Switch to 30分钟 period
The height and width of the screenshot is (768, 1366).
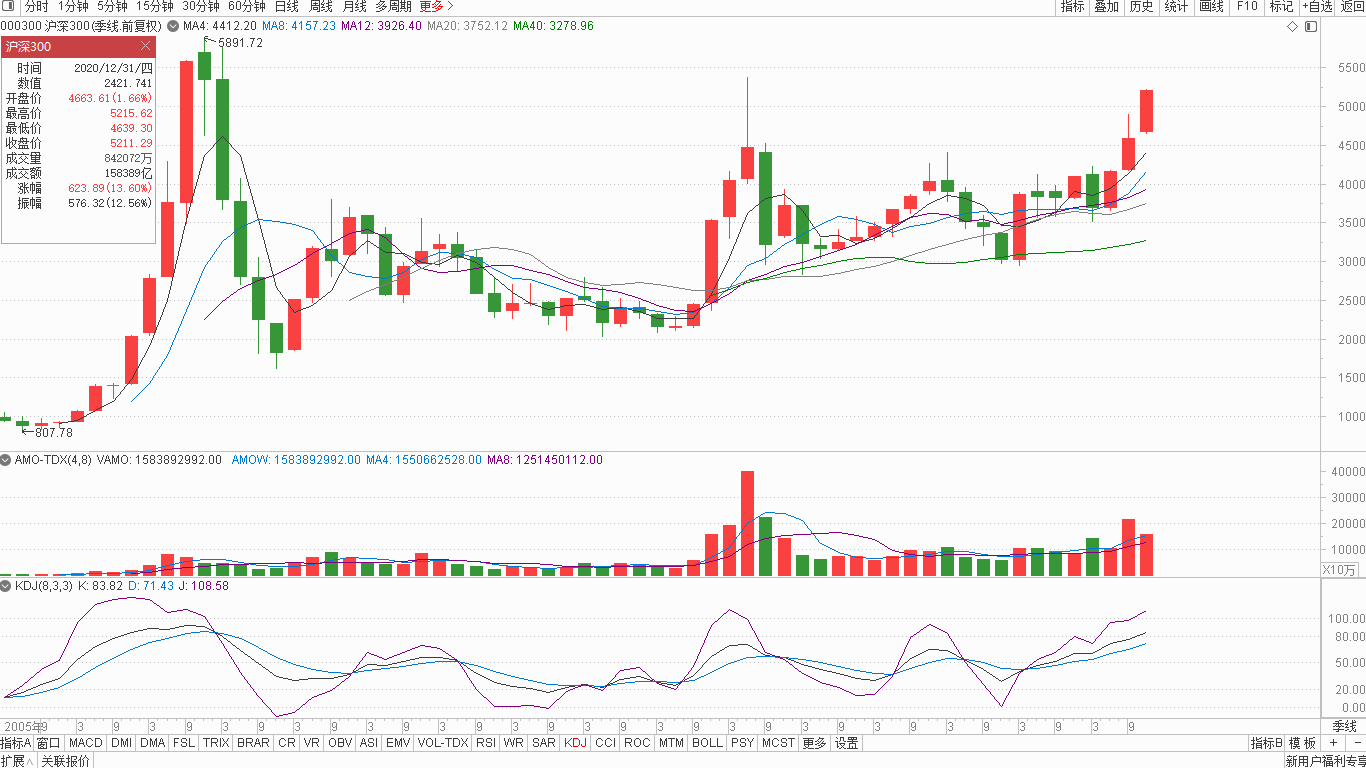(201, 6)
